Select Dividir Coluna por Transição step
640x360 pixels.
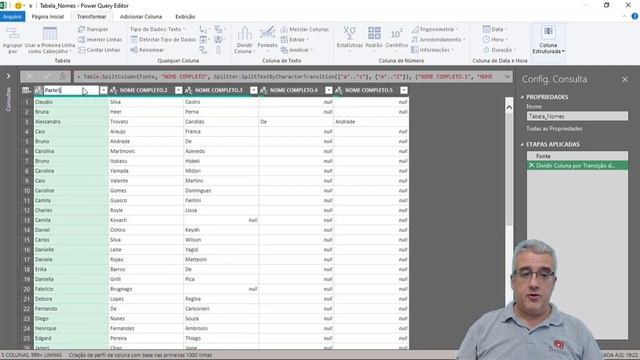(x=577, y=166)
